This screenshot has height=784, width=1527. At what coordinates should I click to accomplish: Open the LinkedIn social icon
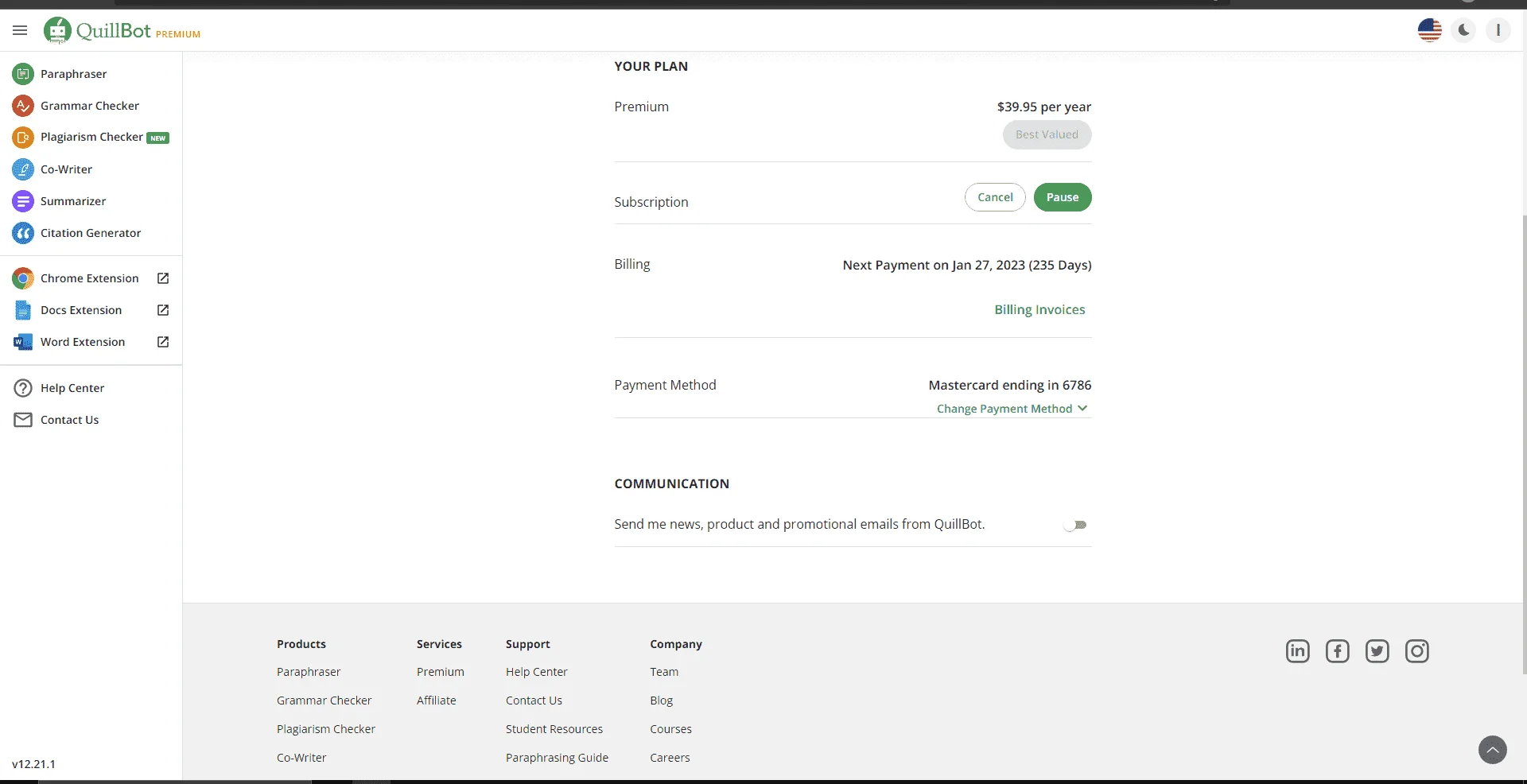1297,651
